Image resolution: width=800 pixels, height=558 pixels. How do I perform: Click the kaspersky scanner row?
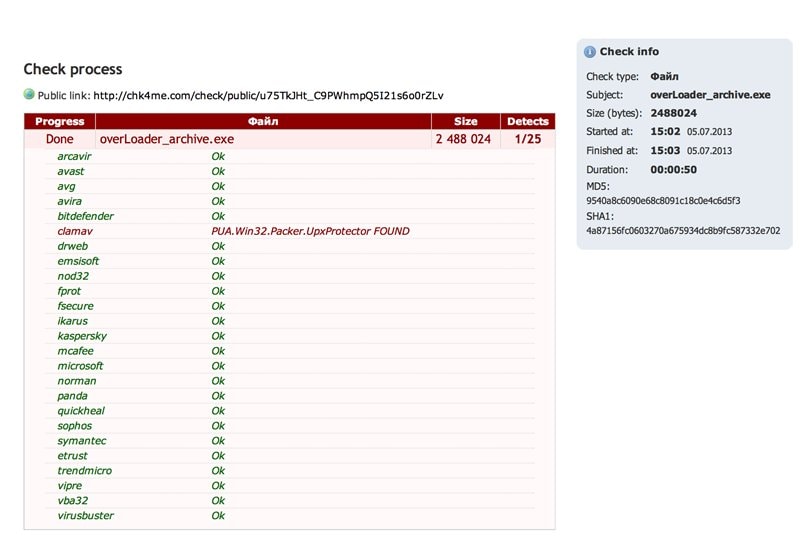click(82, 336)
